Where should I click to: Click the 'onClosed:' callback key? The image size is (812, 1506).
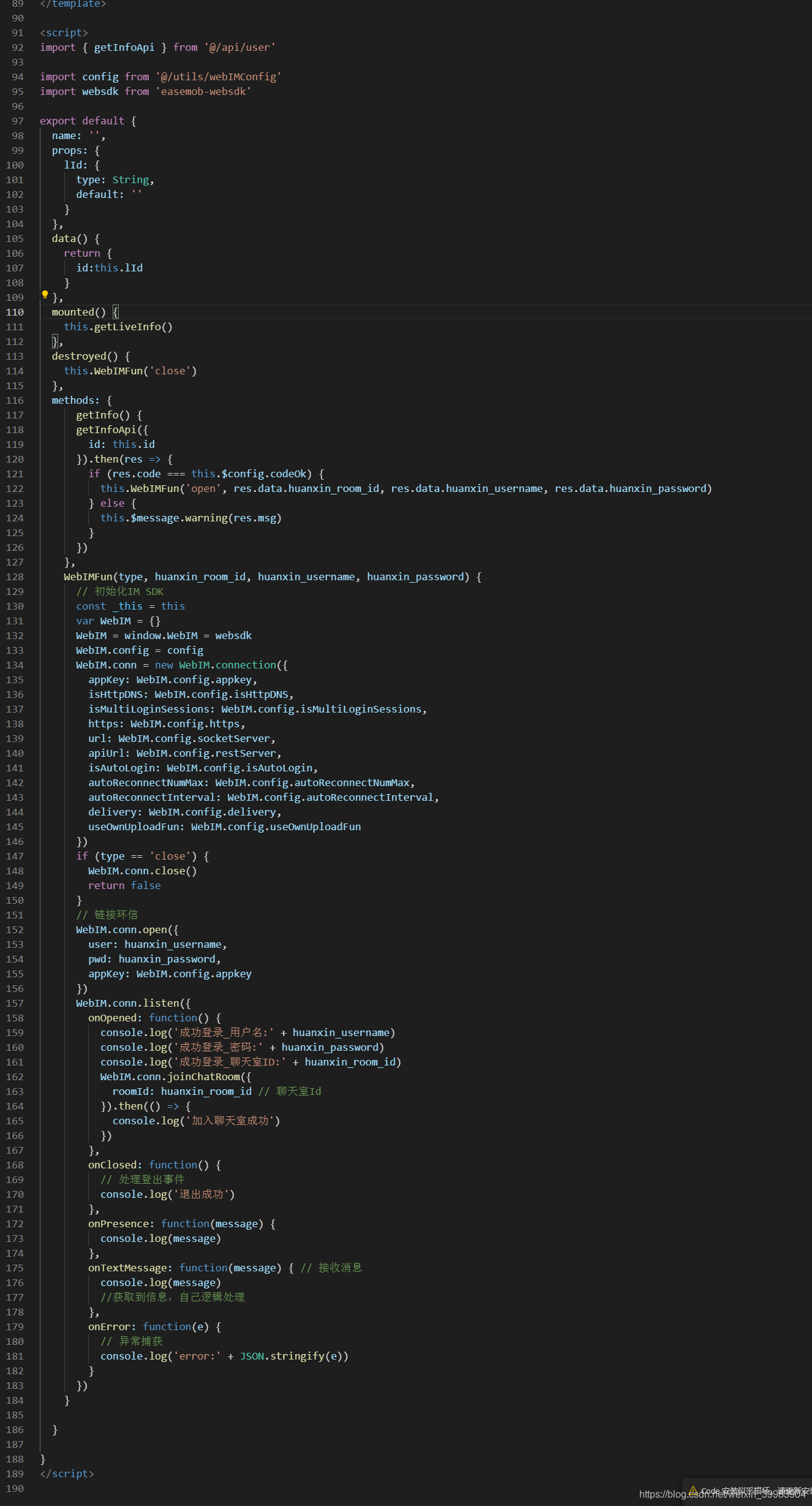115,1165
